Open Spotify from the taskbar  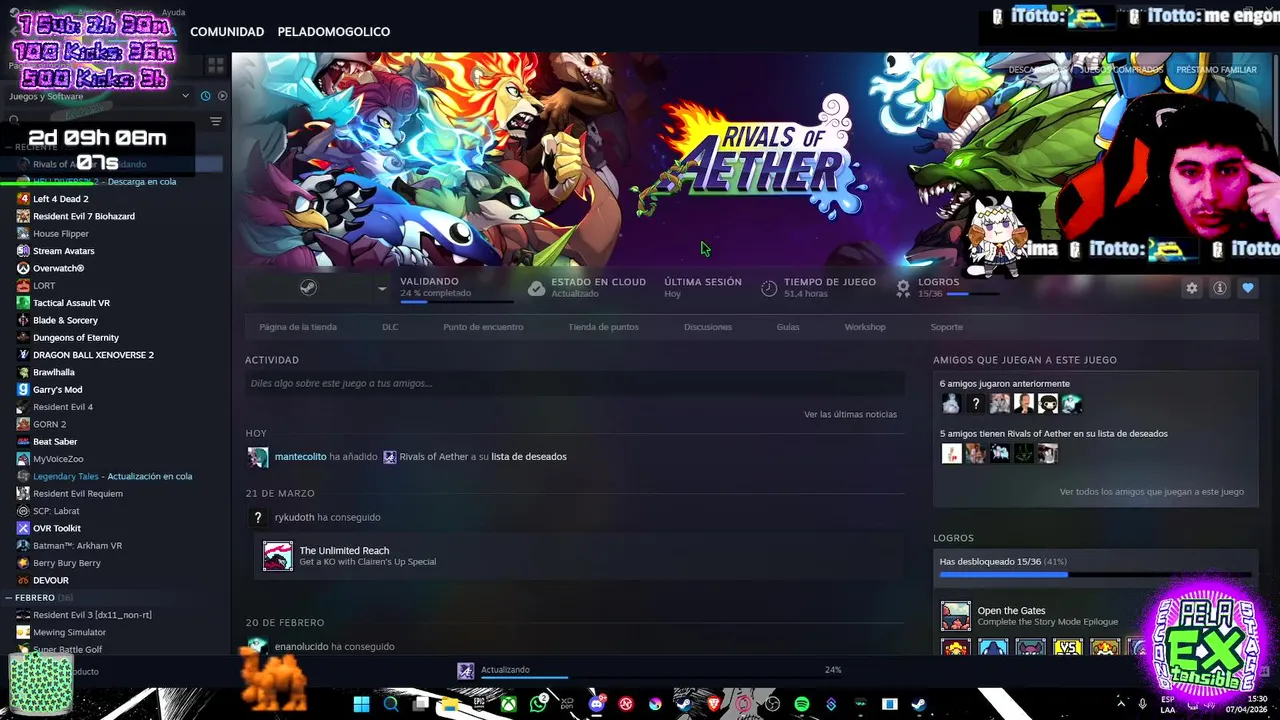tap(801, 704)
